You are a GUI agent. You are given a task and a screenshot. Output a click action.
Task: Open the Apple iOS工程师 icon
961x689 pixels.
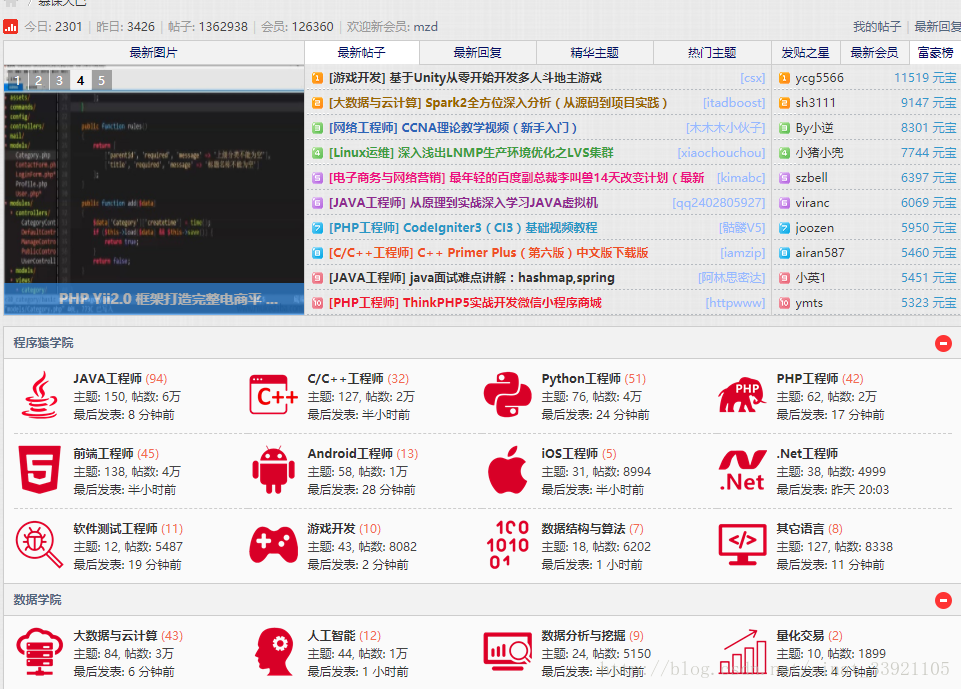507,470
